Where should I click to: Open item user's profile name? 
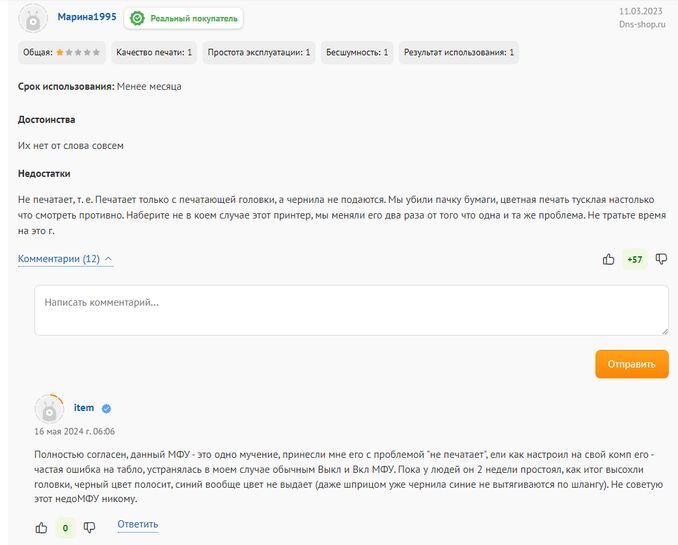point(84,408)
